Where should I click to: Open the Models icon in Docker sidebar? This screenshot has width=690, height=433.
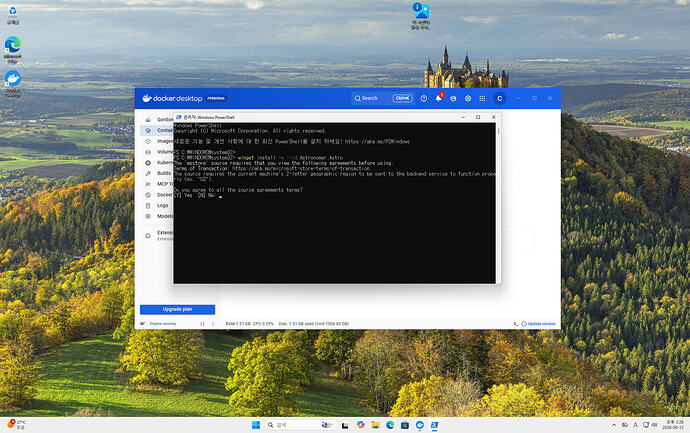click(148, 216)
